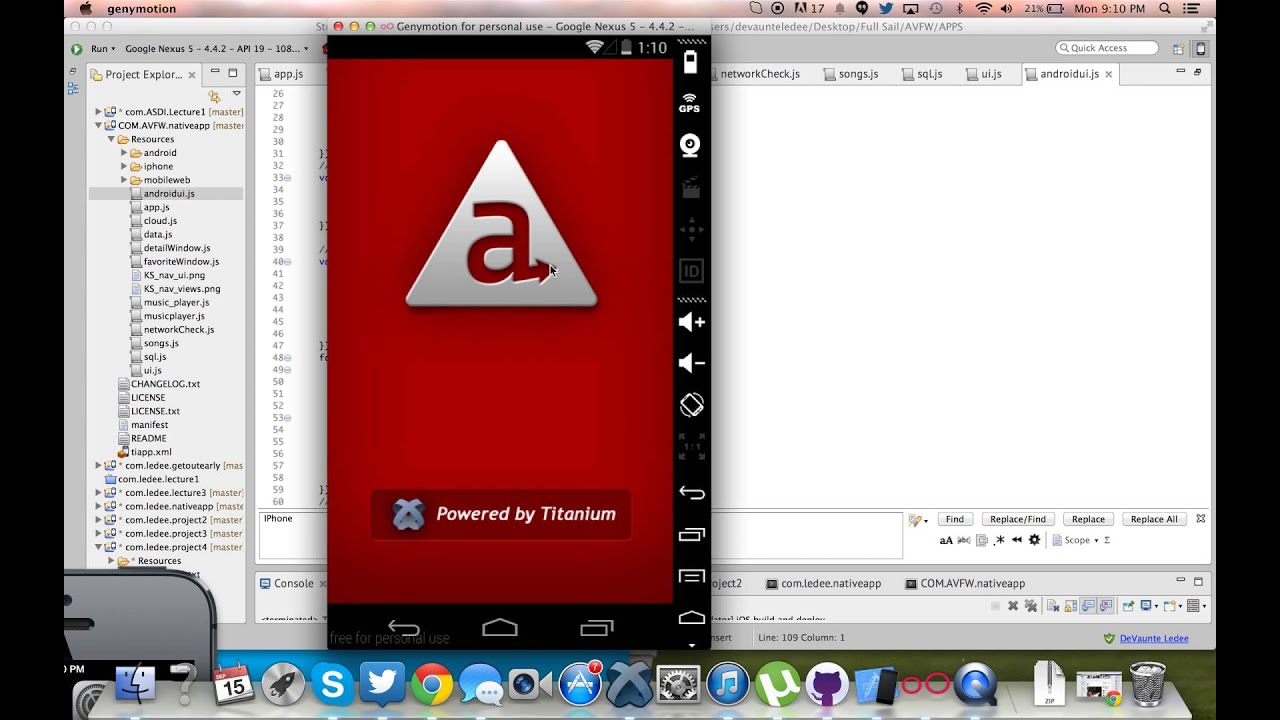
Task: Open the Genymotion GPS widget
Action: pos(690,103)
